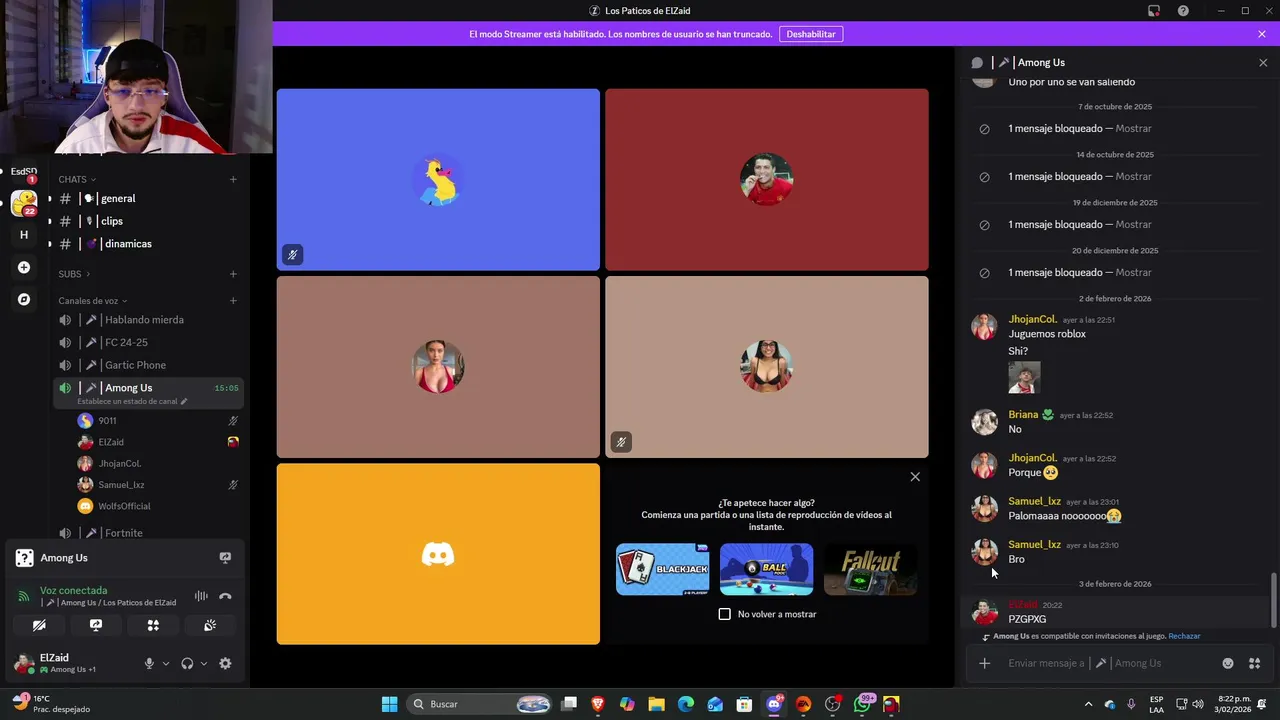The image size is (1280, 720).
Task: Dismiss the activity suggestion popup
Action: [x=915, y=477]
